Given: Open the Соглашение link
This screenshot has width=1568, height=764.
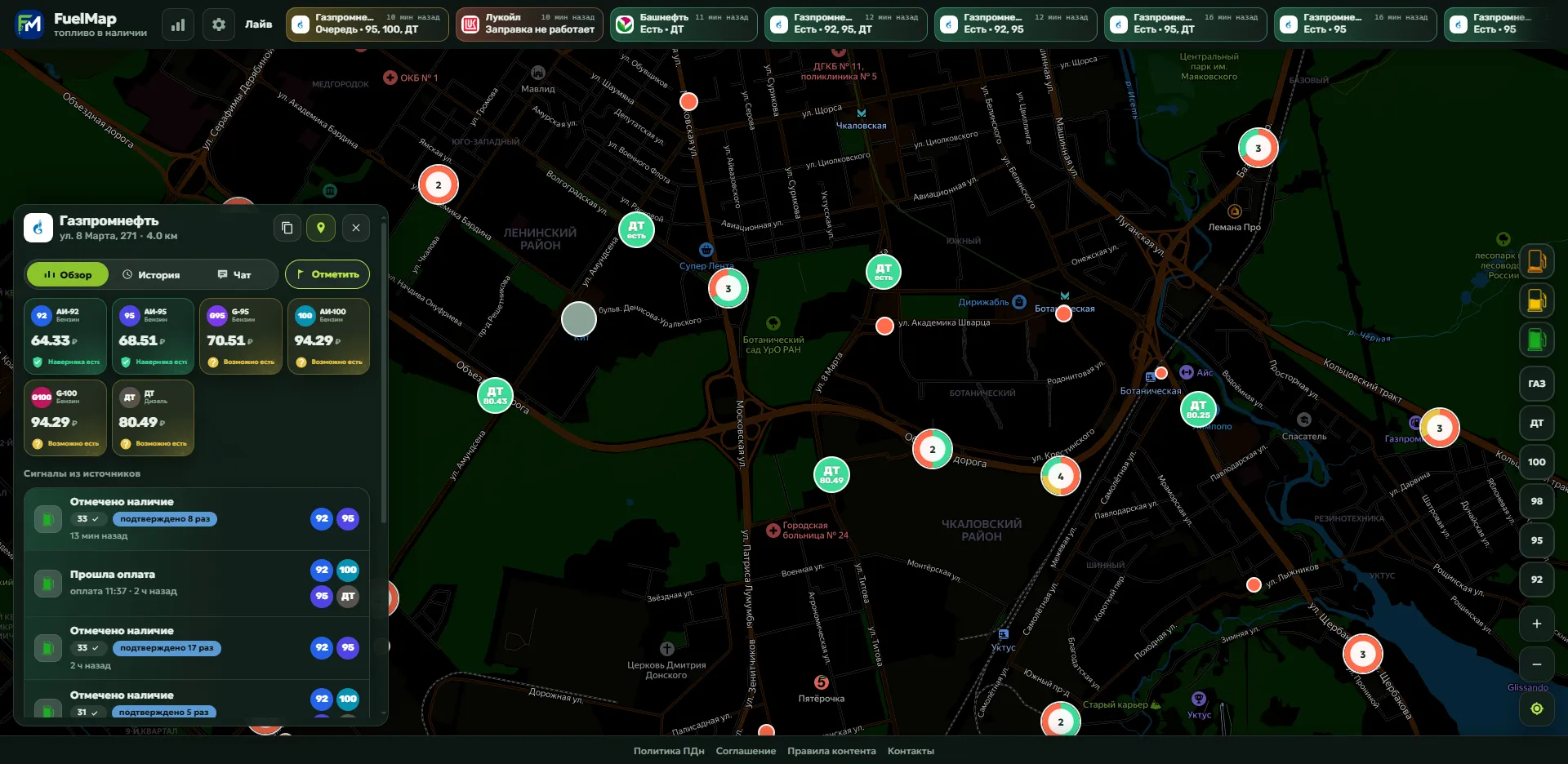Looking at the screenshot, I should coord(746,751).
